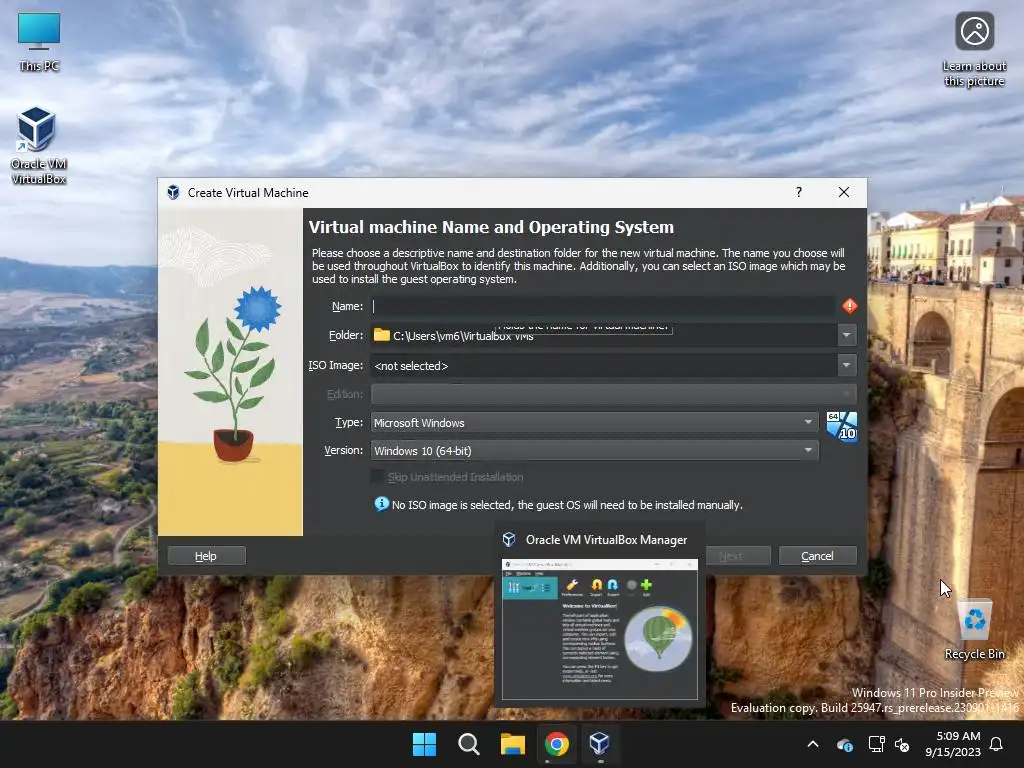Show hidden icons in the system tray
Image resolution: width=1024 pixels, height=768 pixels.
[813, 744]
